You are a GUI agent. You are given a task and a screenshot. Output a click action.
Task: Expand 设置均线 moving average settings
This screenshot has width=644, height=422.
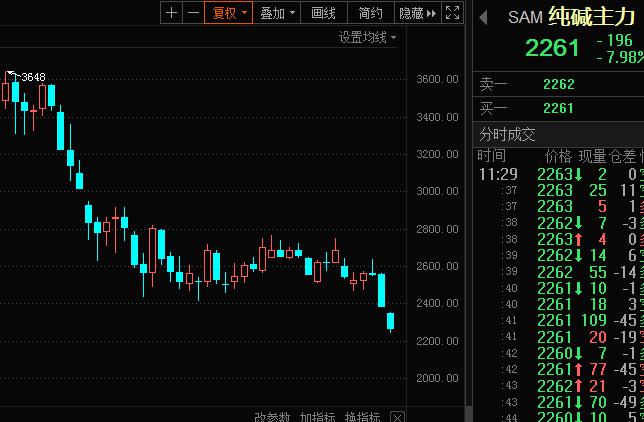[x=367, y=38]
